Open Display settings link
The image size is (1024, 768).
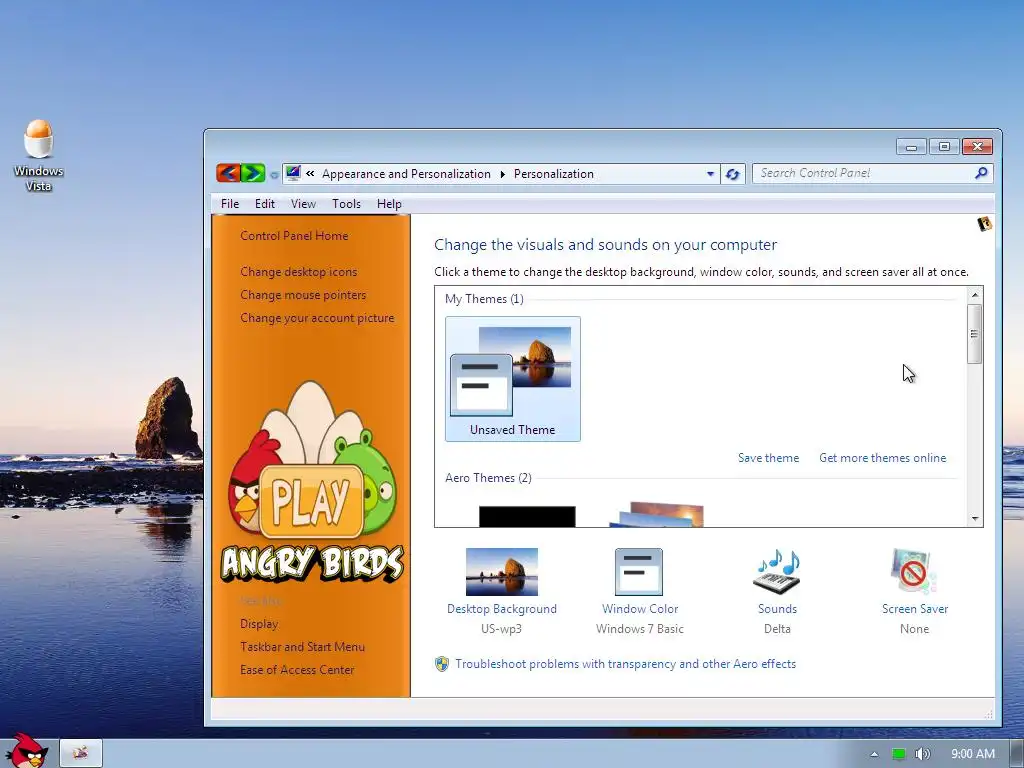click(259, 624)
